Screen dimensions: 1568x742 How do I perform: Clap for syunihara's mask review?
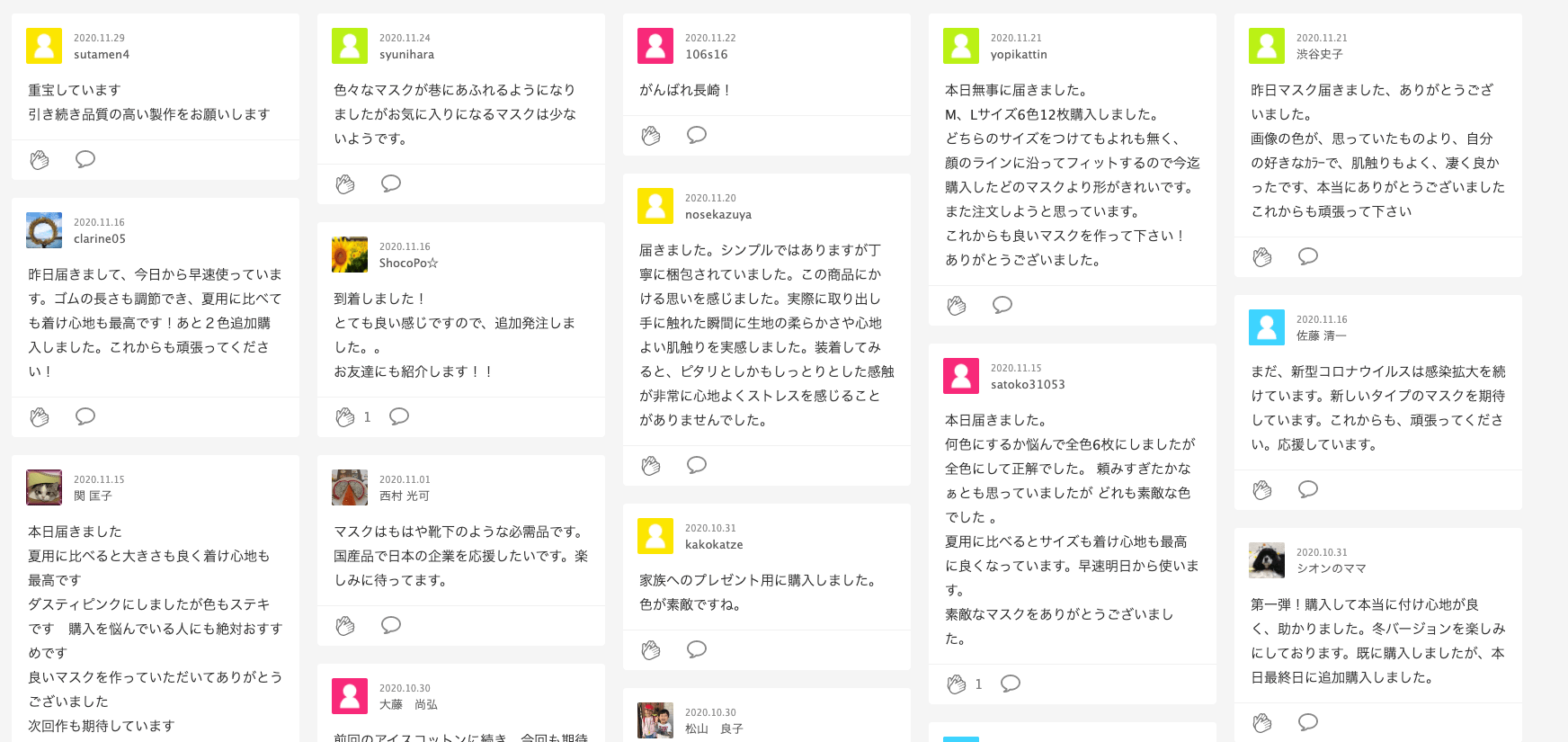pos(345,184)
